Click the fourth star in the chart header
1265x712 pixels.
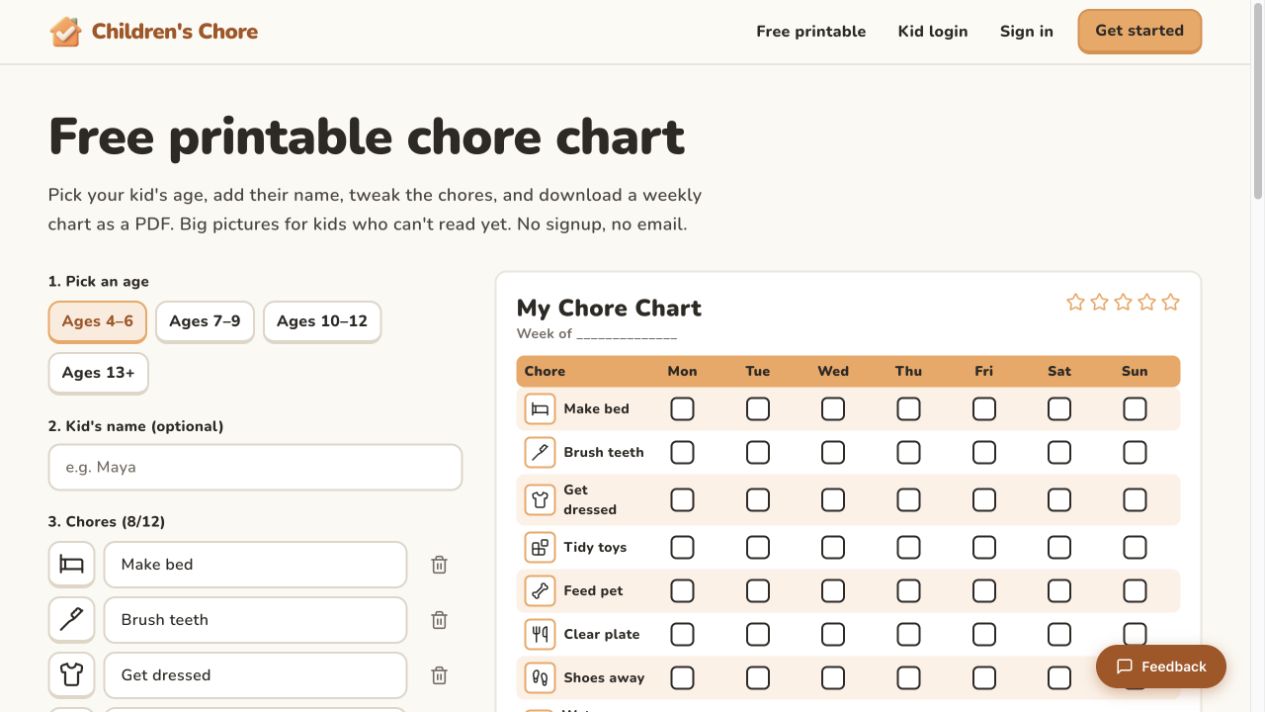(1147, 302)
